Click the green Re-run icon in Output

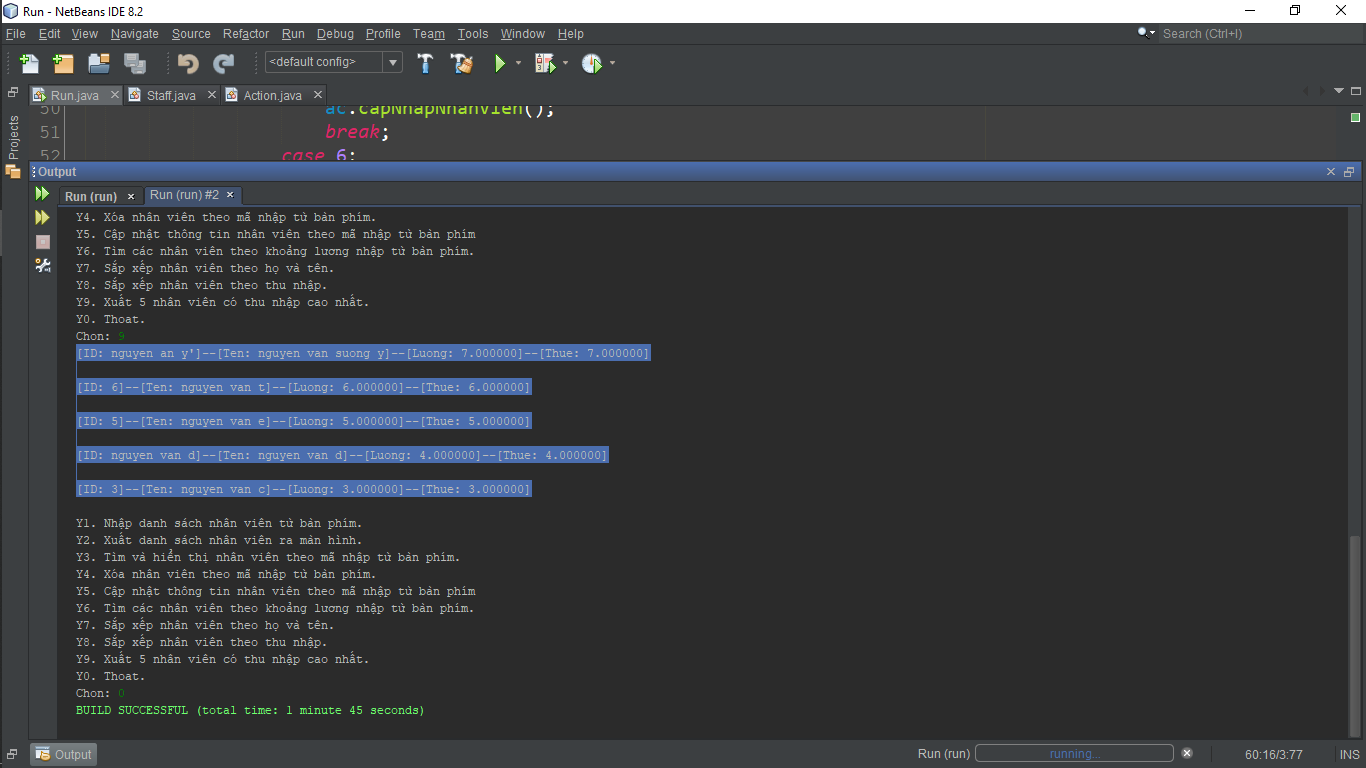42,194
